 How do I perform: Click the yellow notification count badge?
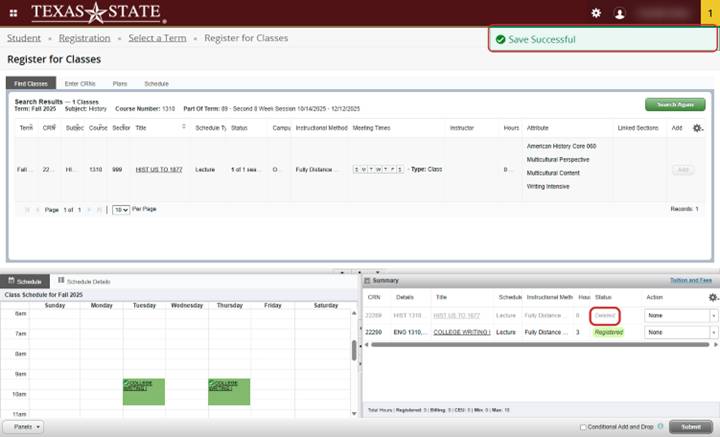coord(709,12)
